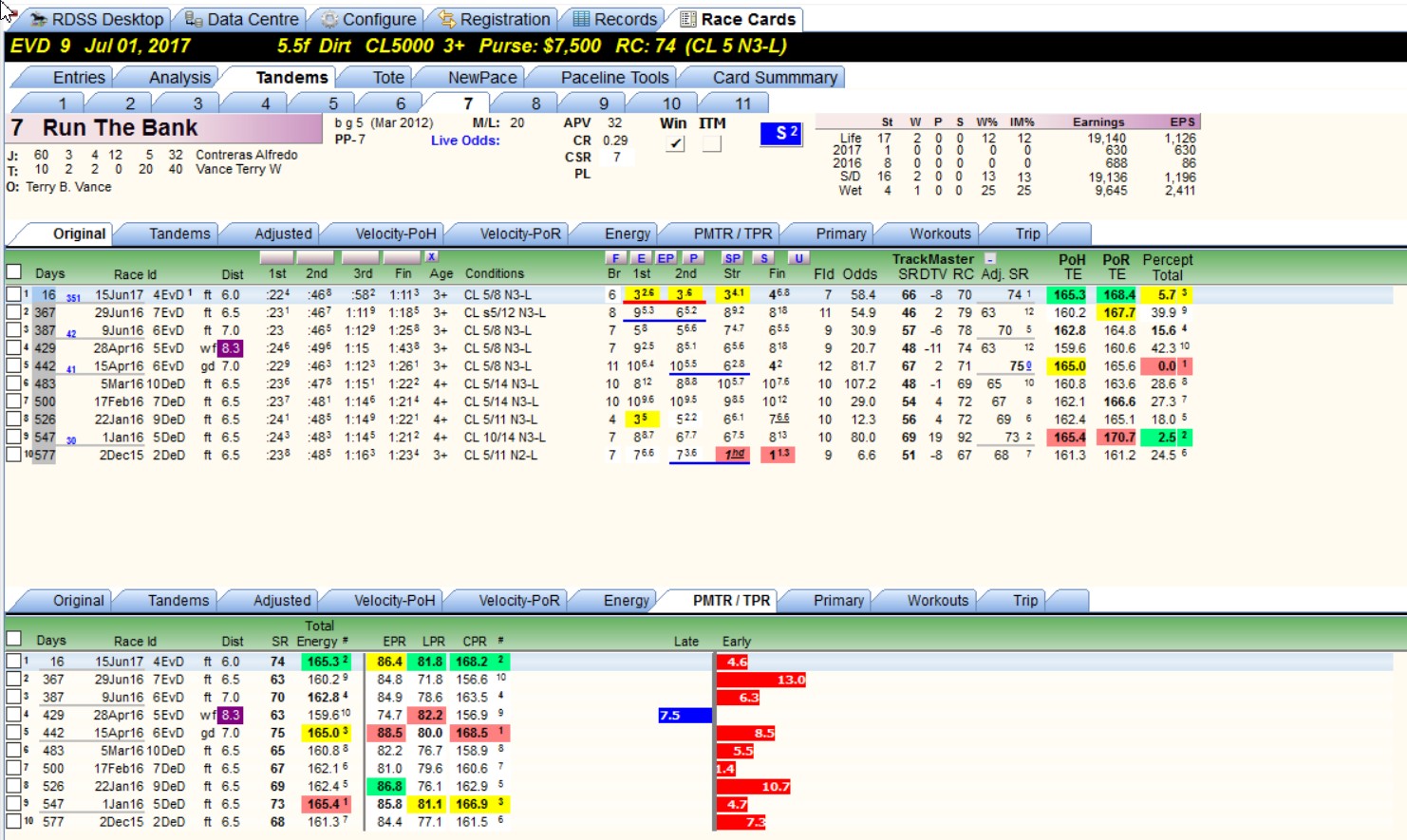The image size is (1407, 840).
Task: Click trainer name Vance Terry W
Action: (238, 169)
